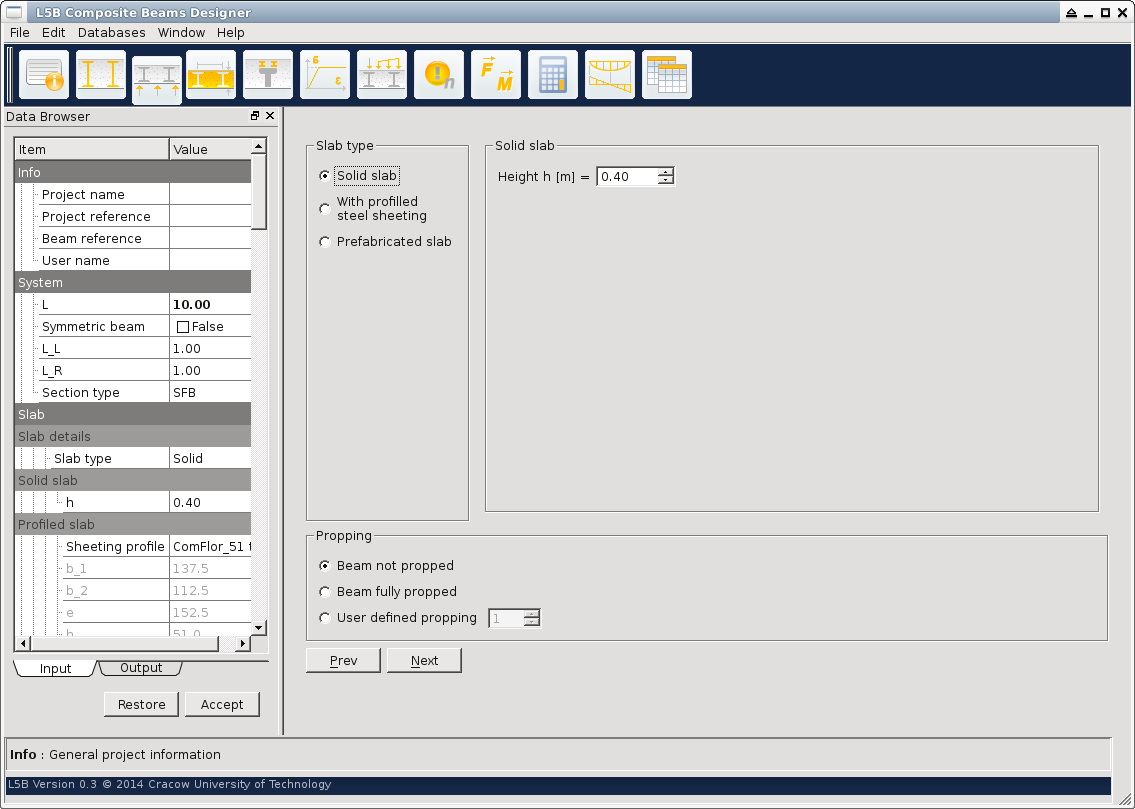Choose the Beam fully propped option
The image size is (1135, 809).
pyautogui.click(x=325, y=592)
